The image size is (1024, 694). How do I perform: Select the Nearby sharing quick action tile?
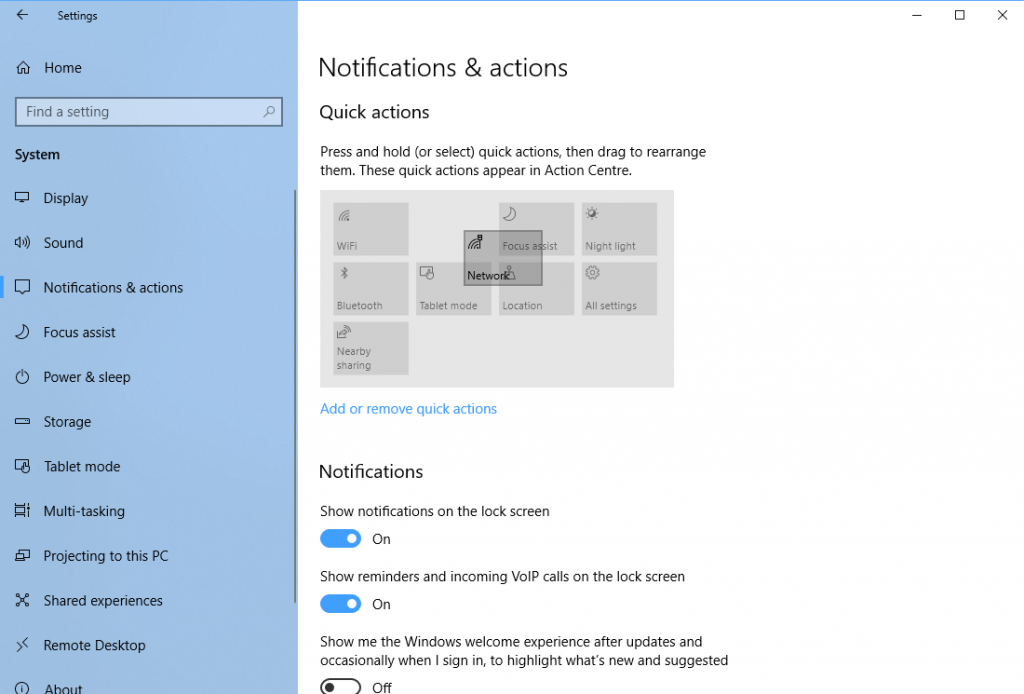(370, 348)
